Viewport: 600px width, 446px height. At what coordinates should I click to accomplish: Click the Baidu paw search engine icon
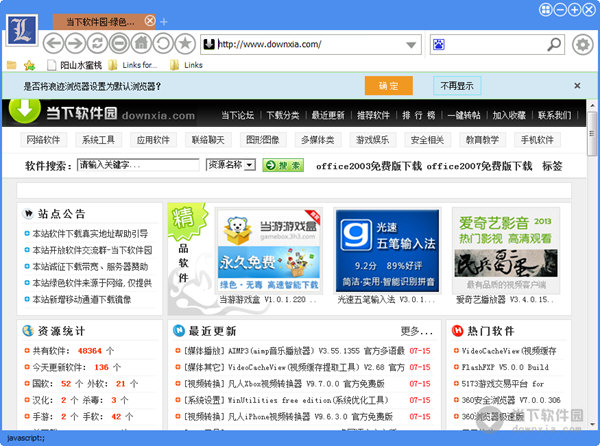coord(439,44)
